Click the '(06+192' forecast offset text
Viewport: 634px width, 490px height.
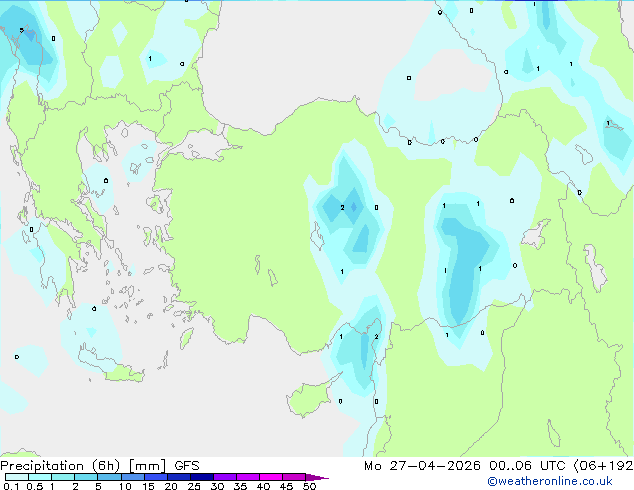pyautogui.click(x=603, y=466)
